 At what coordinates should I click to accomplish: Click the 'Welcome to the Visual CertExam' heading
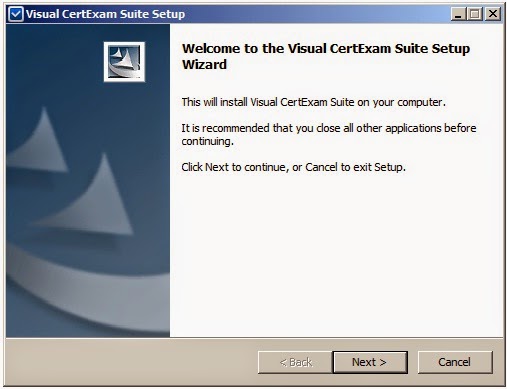click(326, 56)
